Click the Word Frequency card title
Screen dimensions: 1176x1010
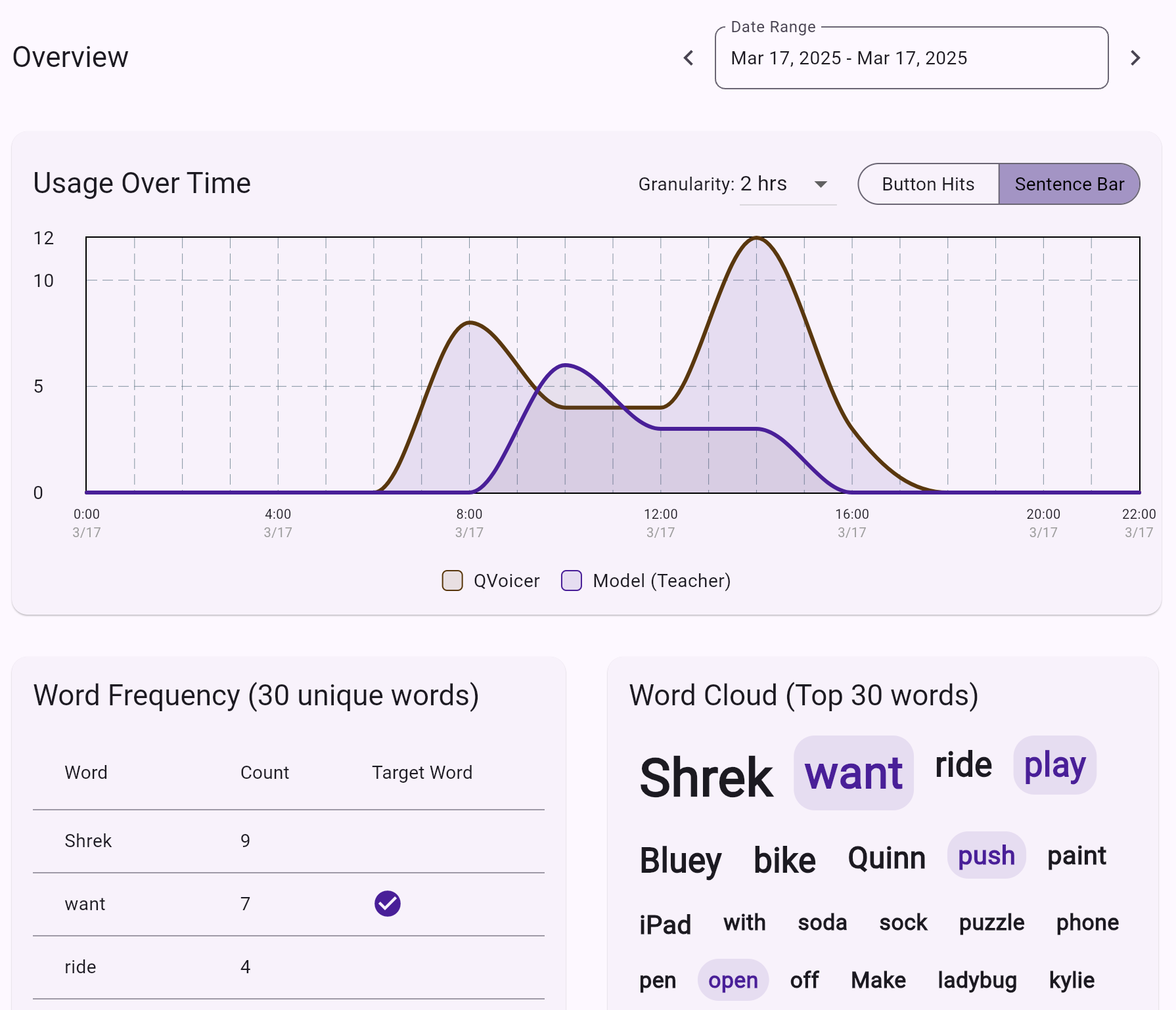(256, 695)
